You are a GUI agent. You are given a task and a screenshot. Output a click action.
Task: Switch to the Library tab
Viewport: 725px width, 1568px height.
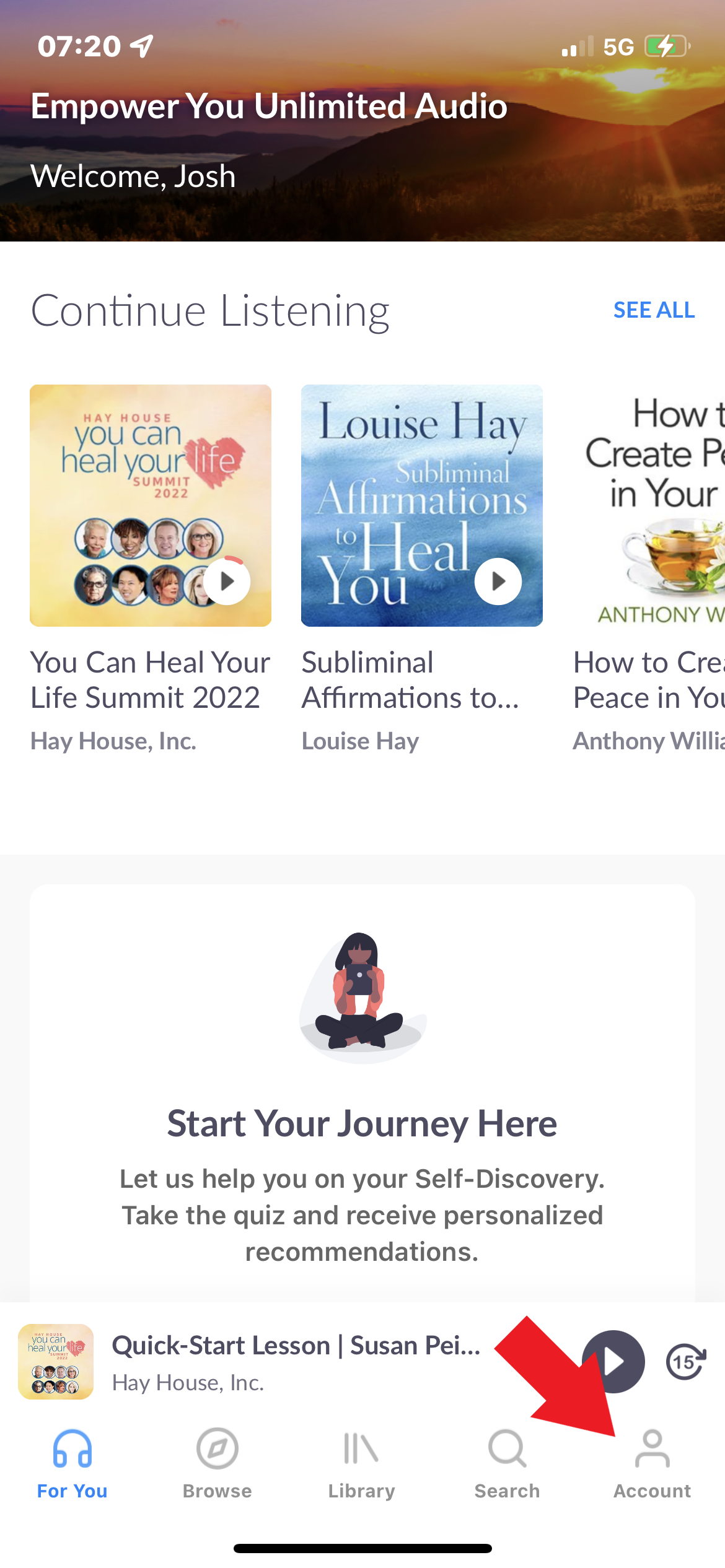tap(362, 1464)
